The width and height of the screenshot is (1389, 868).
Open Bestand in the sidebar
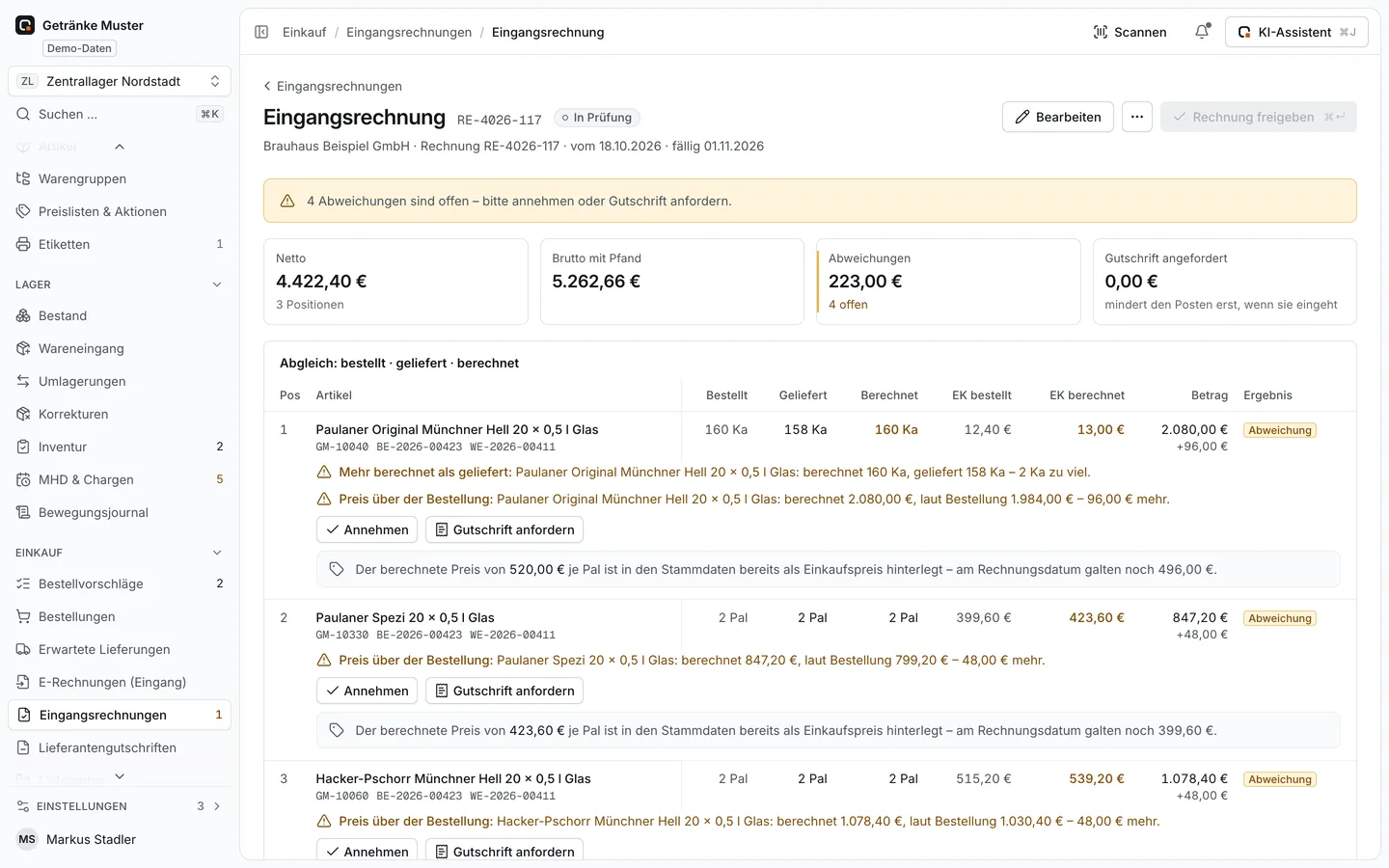tap(120, 315)
